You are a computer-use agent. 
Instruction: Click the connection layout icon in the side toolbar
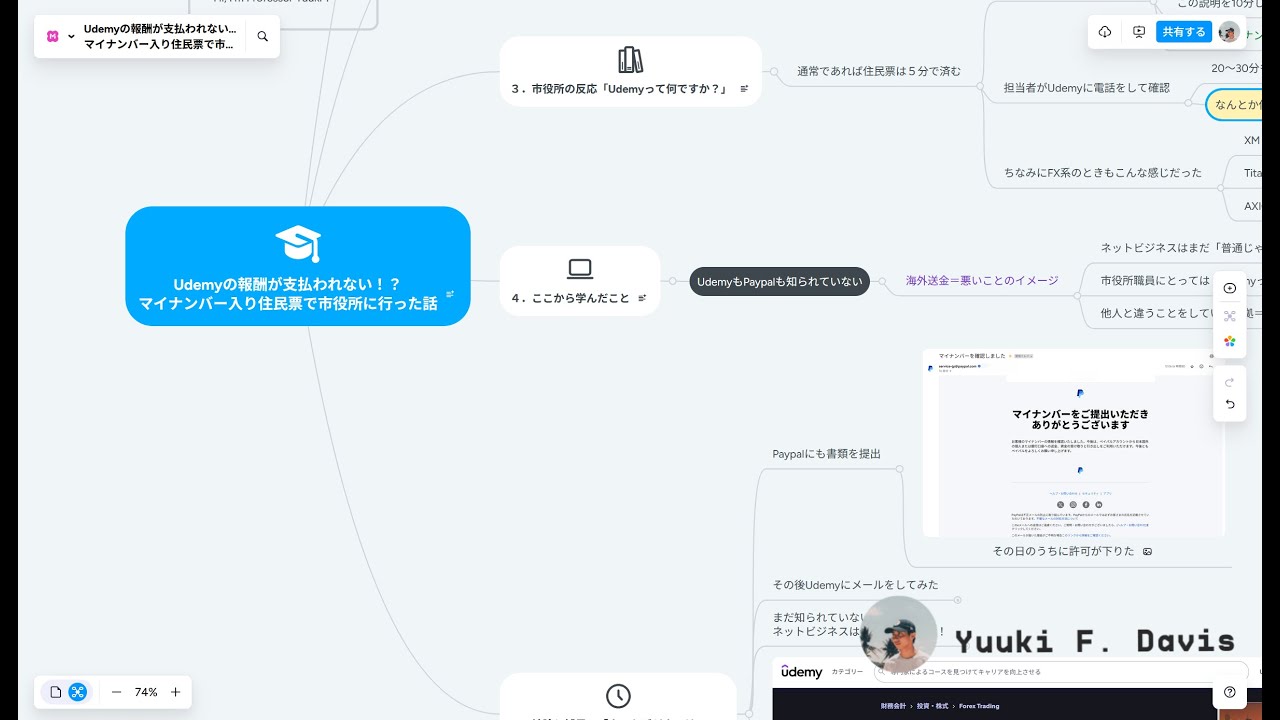[1230, 315]
